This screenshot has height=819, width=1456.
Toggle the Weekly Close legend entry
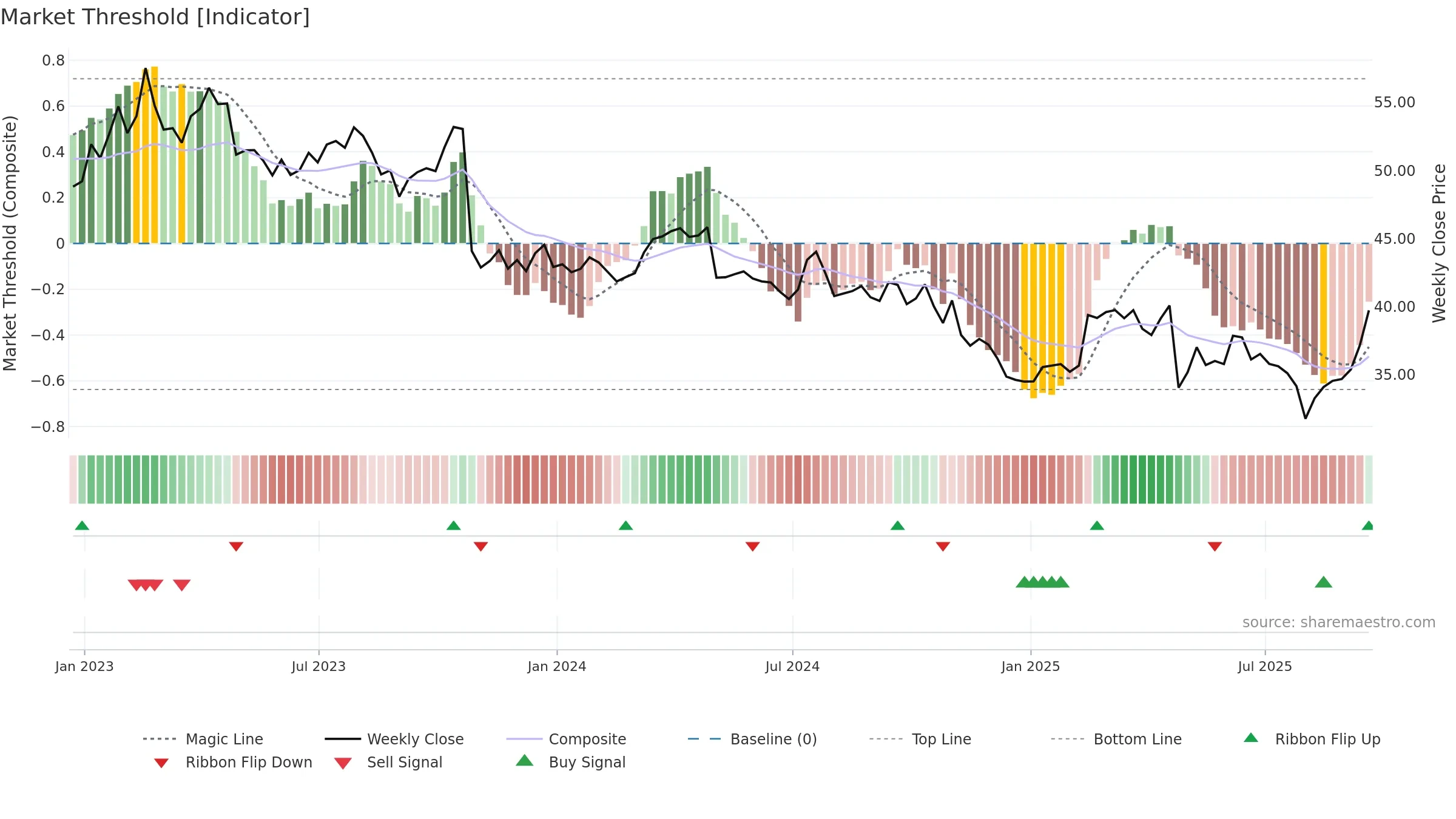coord(394,739)
